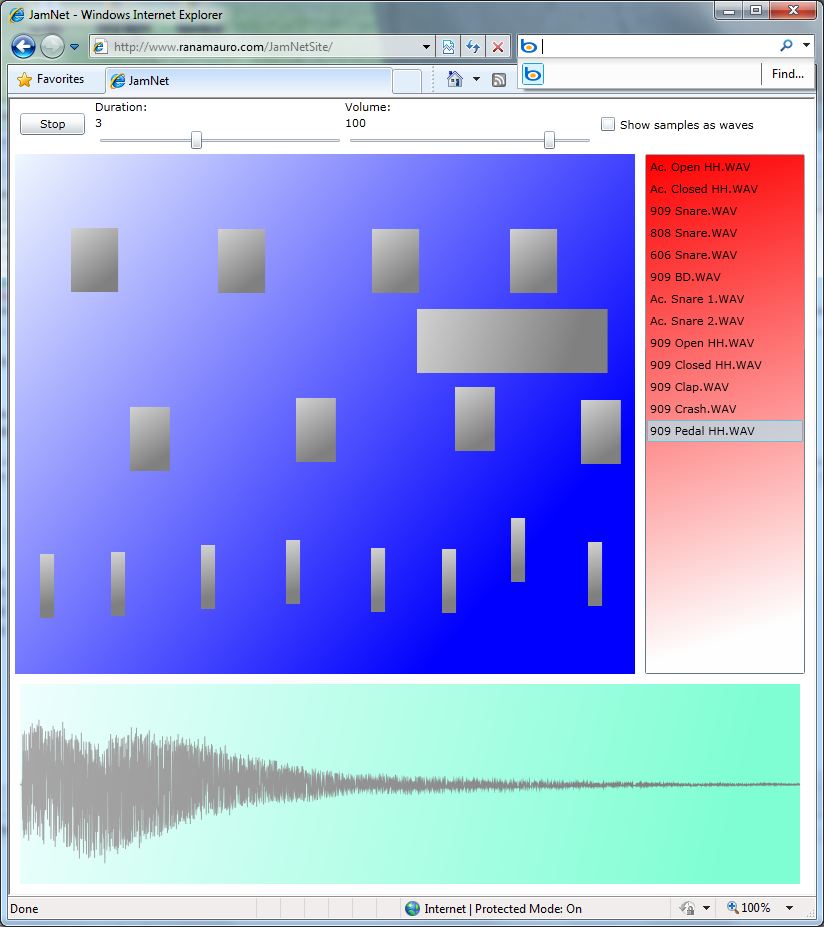Open the address bar history dropdown
Screen dimensions: 824x927
(x=426, y=46)
